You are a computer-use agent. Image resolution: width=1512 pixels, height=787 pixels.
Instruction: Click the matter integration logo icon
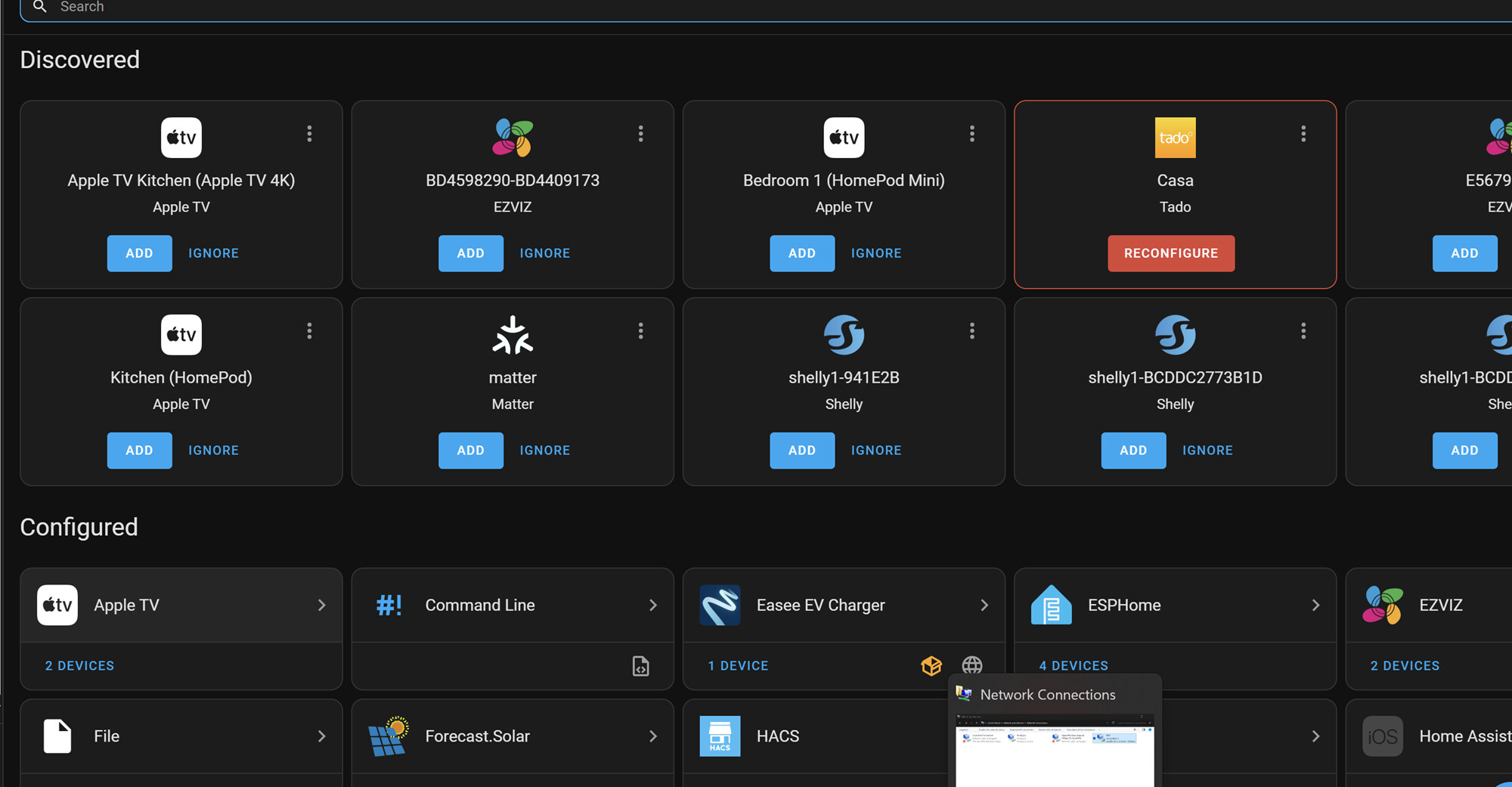(x=513, y=335)
